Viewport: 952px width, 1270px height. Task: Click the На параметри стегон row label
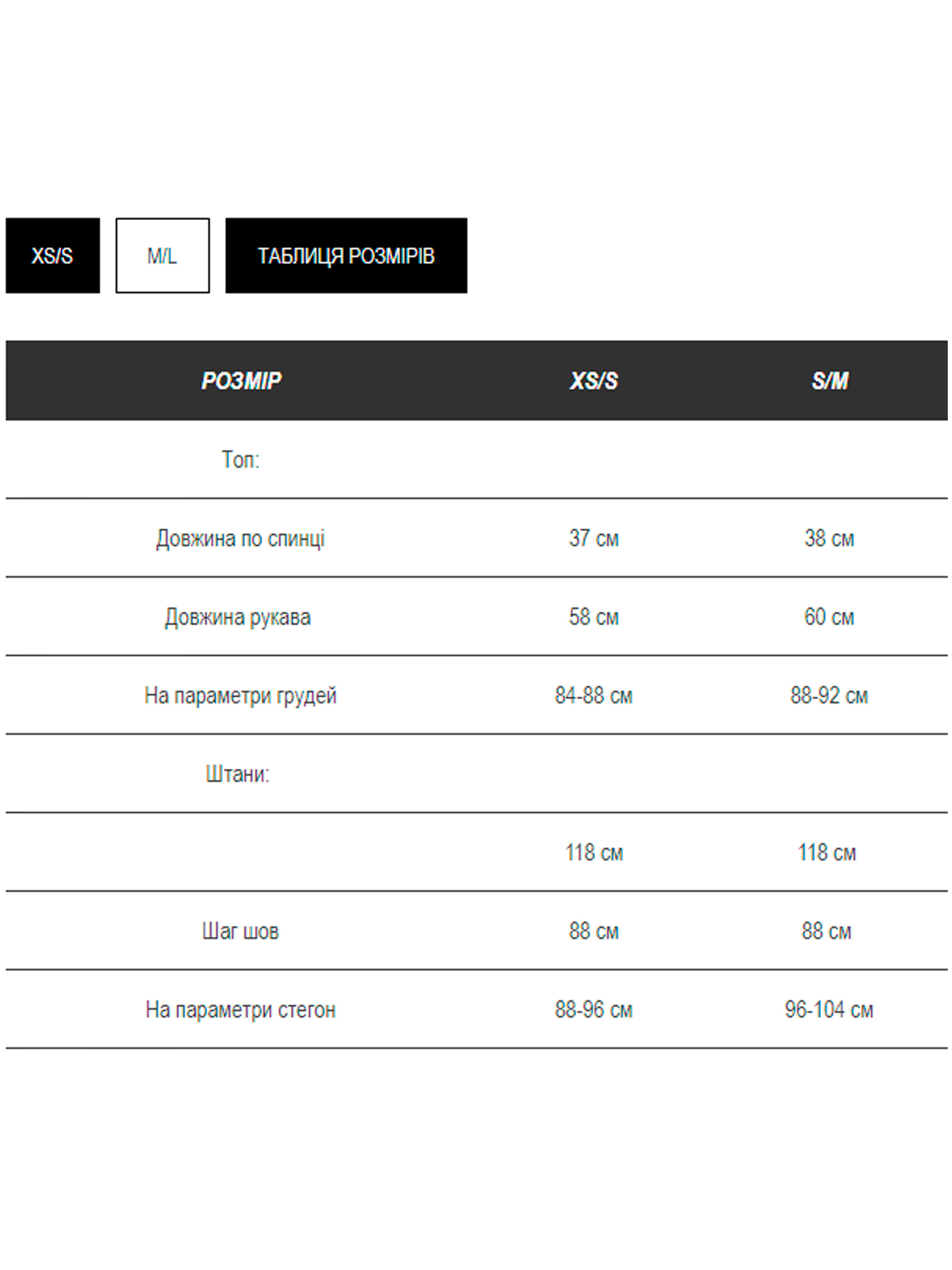coord(240,1009)
